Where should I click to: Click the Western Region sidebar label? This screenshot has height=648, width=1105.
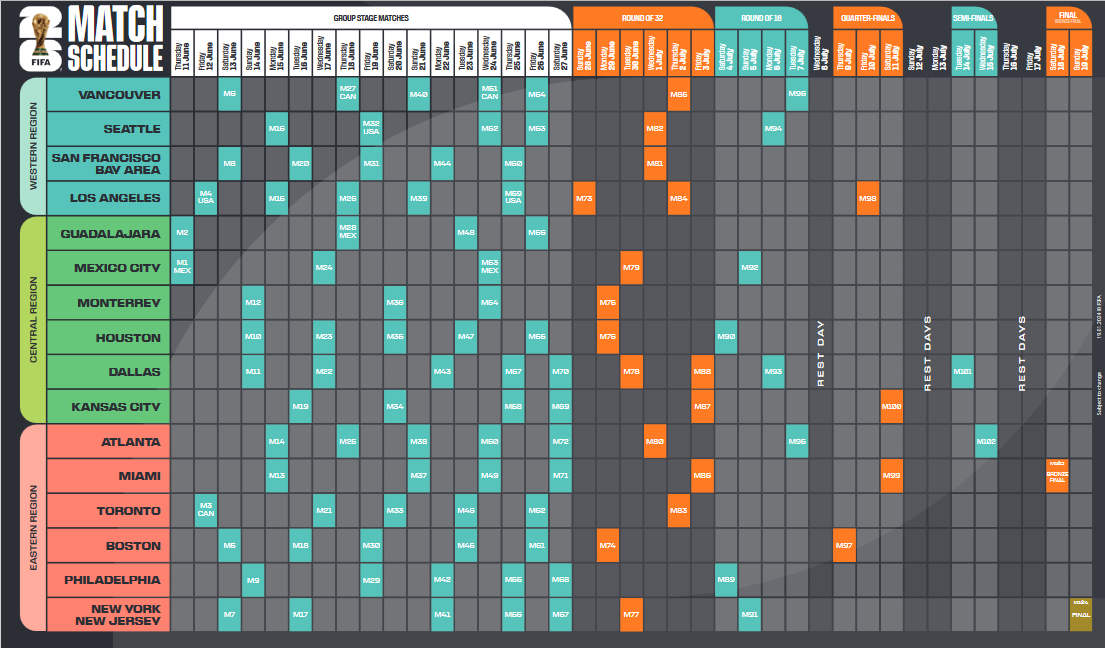tap(33, 147)
